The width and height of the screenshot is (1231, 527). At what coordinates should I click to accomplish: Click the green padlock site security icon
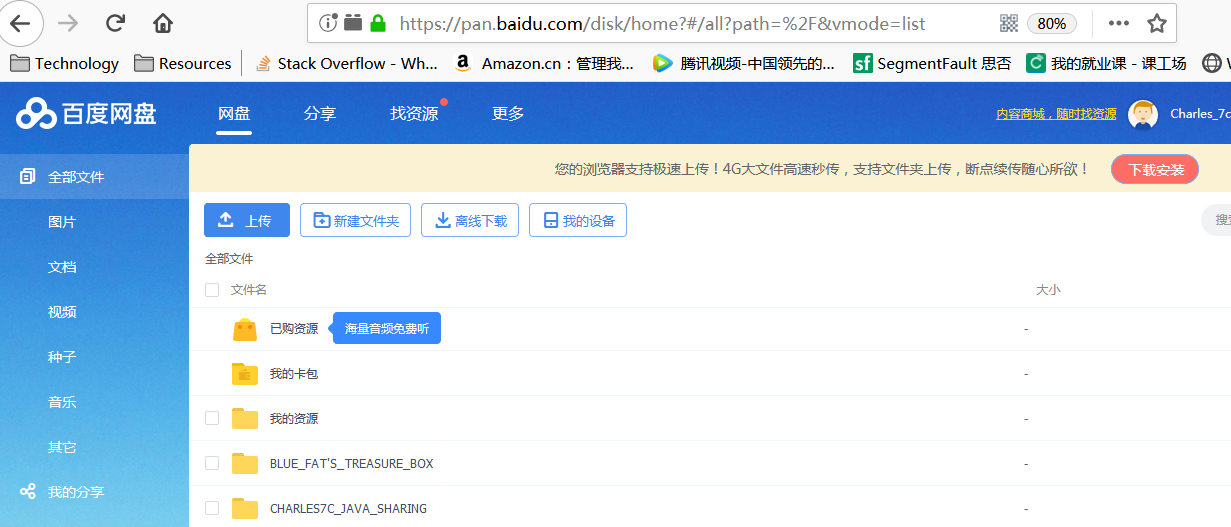pyautogui.click(x=378, y=23)
